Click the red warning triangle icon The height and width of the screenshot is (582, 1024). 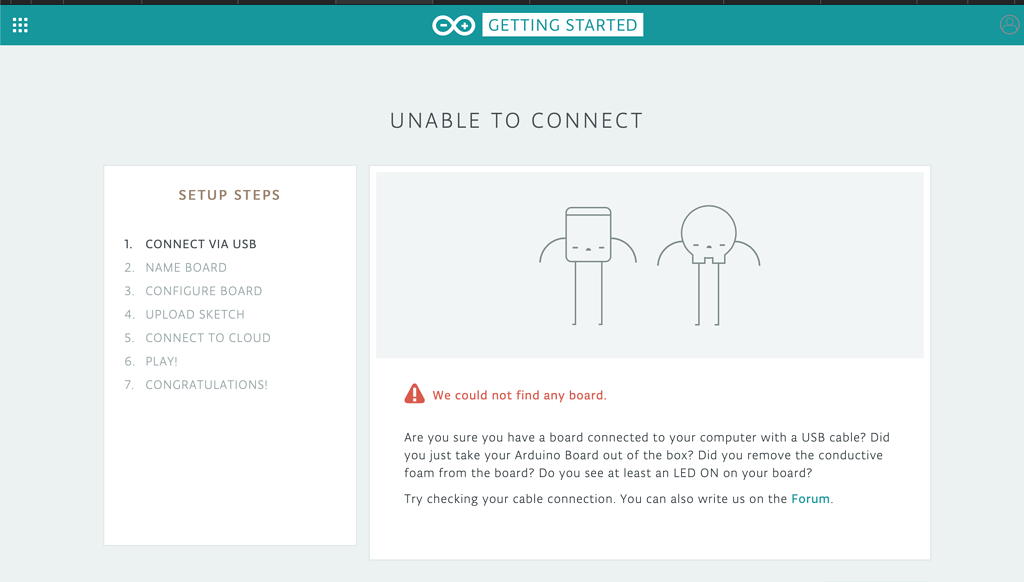pyautogui.click(x=414, y=395)
